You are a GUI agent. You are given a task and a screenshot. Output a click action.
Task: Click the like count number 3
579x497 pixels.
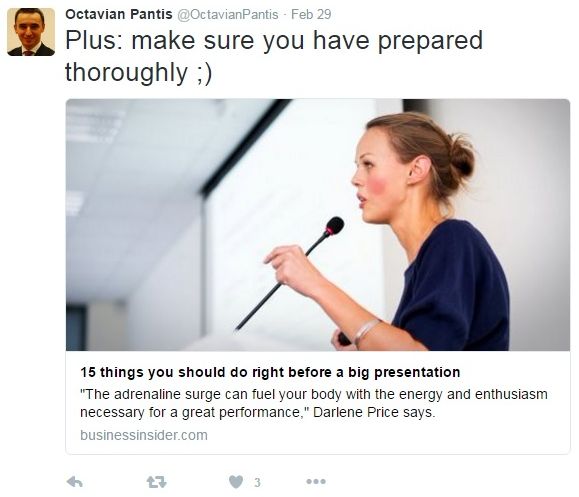coord(257,482)
